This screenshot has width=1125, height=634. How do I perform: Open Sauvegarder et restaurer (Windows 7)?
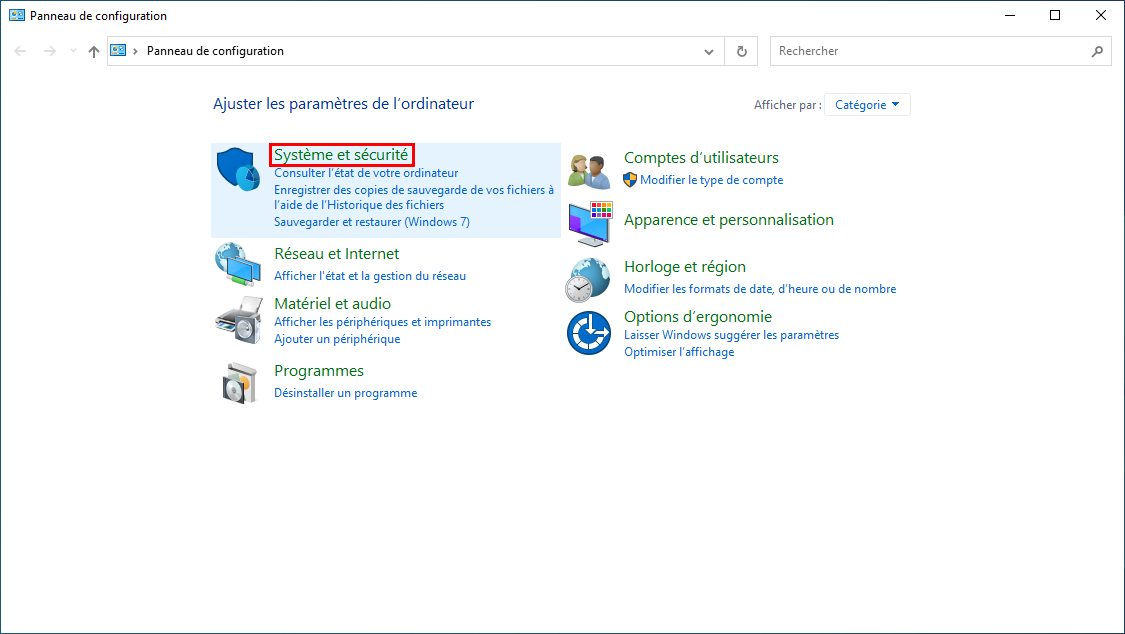tap(372, 222)
